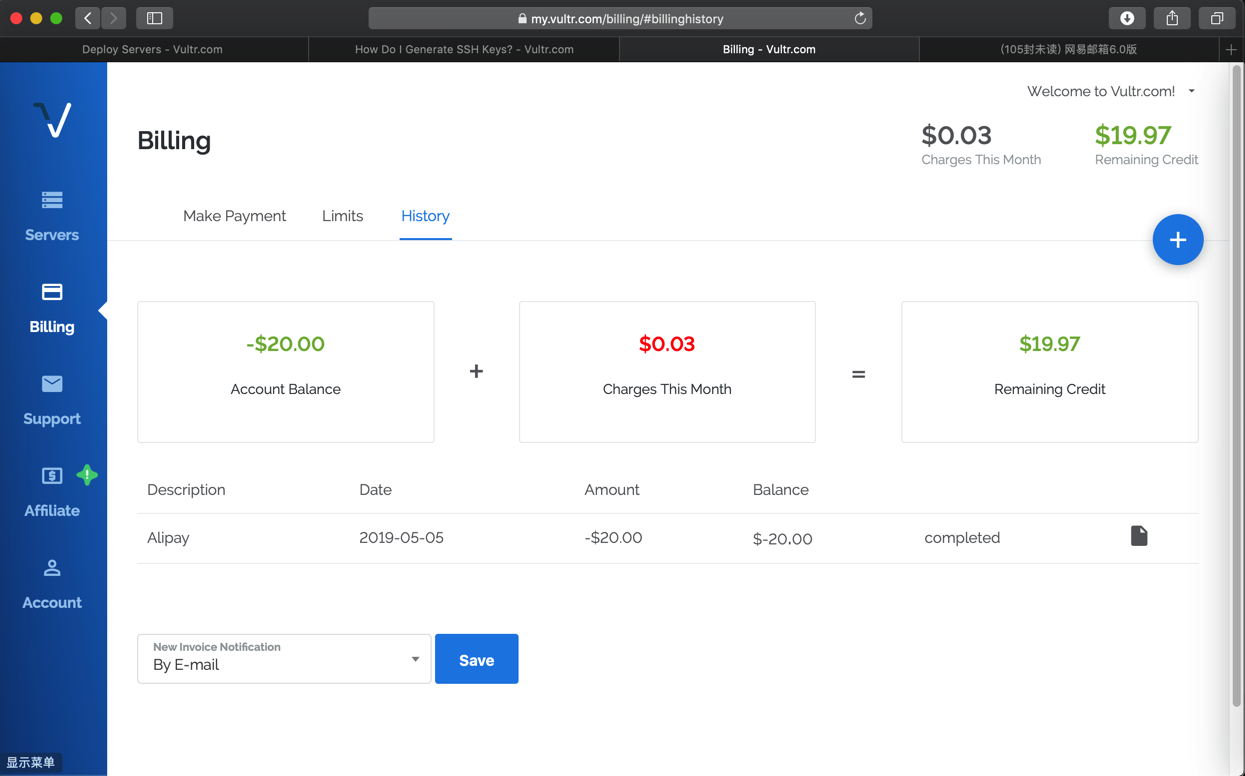Toggle the Safari sidebar button
This screenshot has height=776, width=1245.
tap(154, 18)
